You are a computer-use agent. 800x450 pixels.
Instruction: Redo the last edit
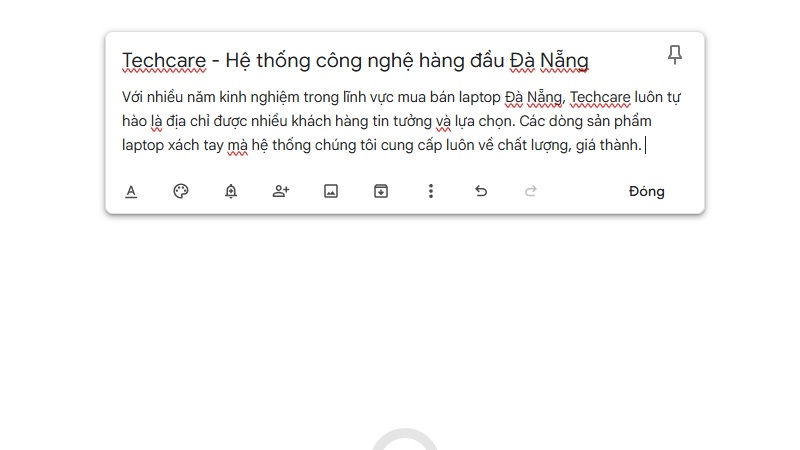coord(531,191)
